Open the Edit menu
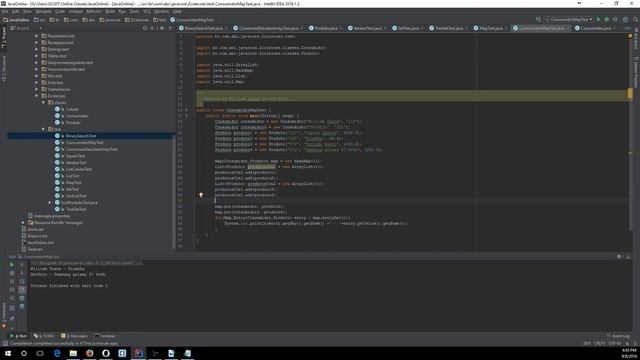This screenshot has width=640, height=360. 16,11
